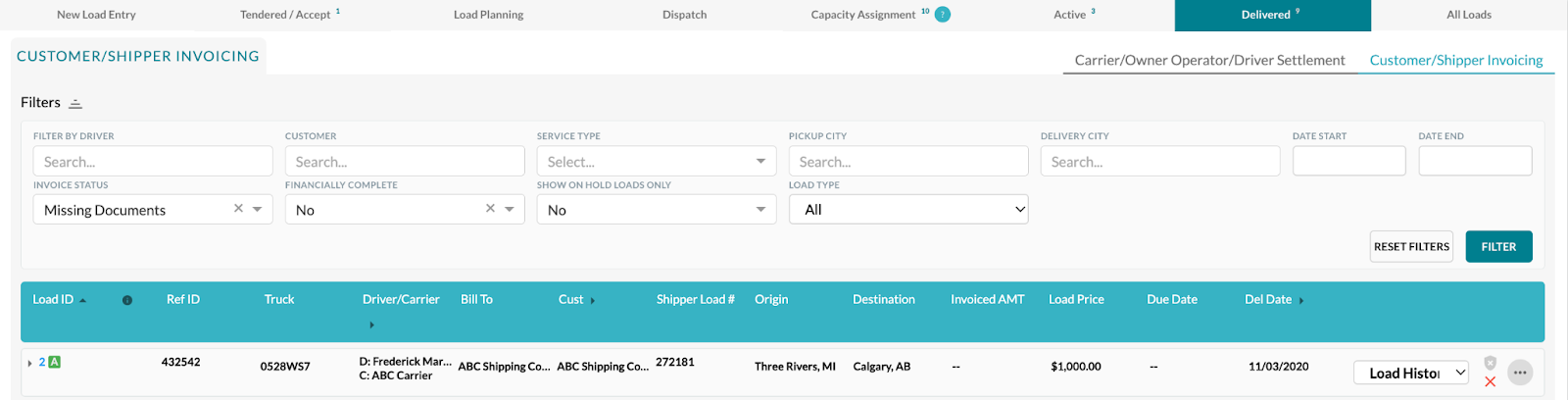Click the Filter button
Image resolution: width=1568 pixels, height=400 pixels.
(x=1498, y=246)
